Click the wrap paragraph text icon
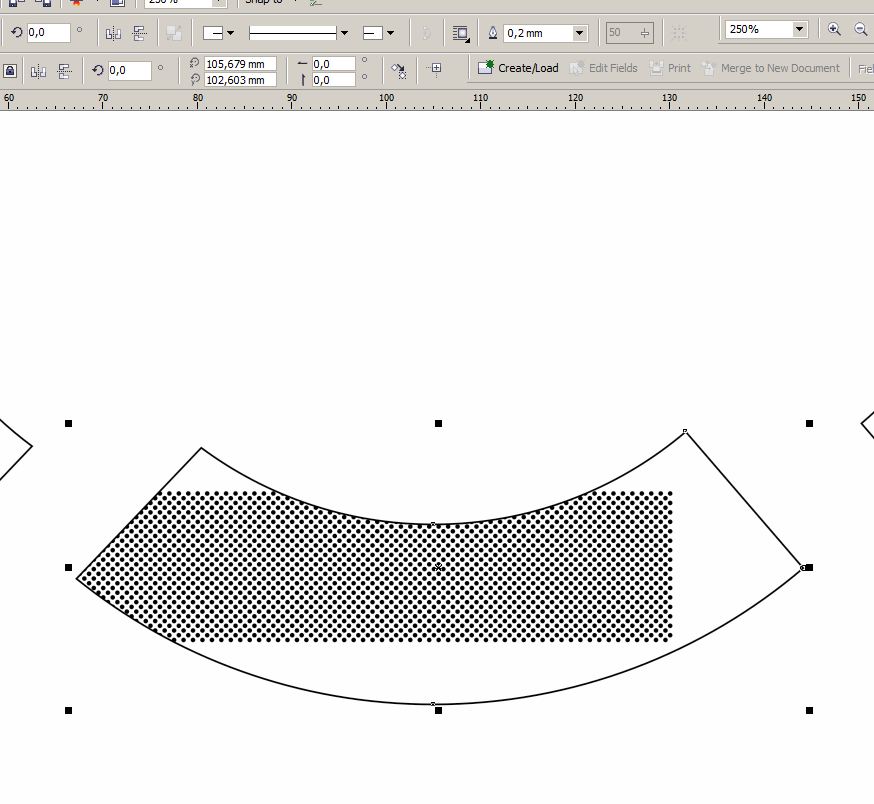Viewport: 874px width, 804px height. tap(460, 33)
